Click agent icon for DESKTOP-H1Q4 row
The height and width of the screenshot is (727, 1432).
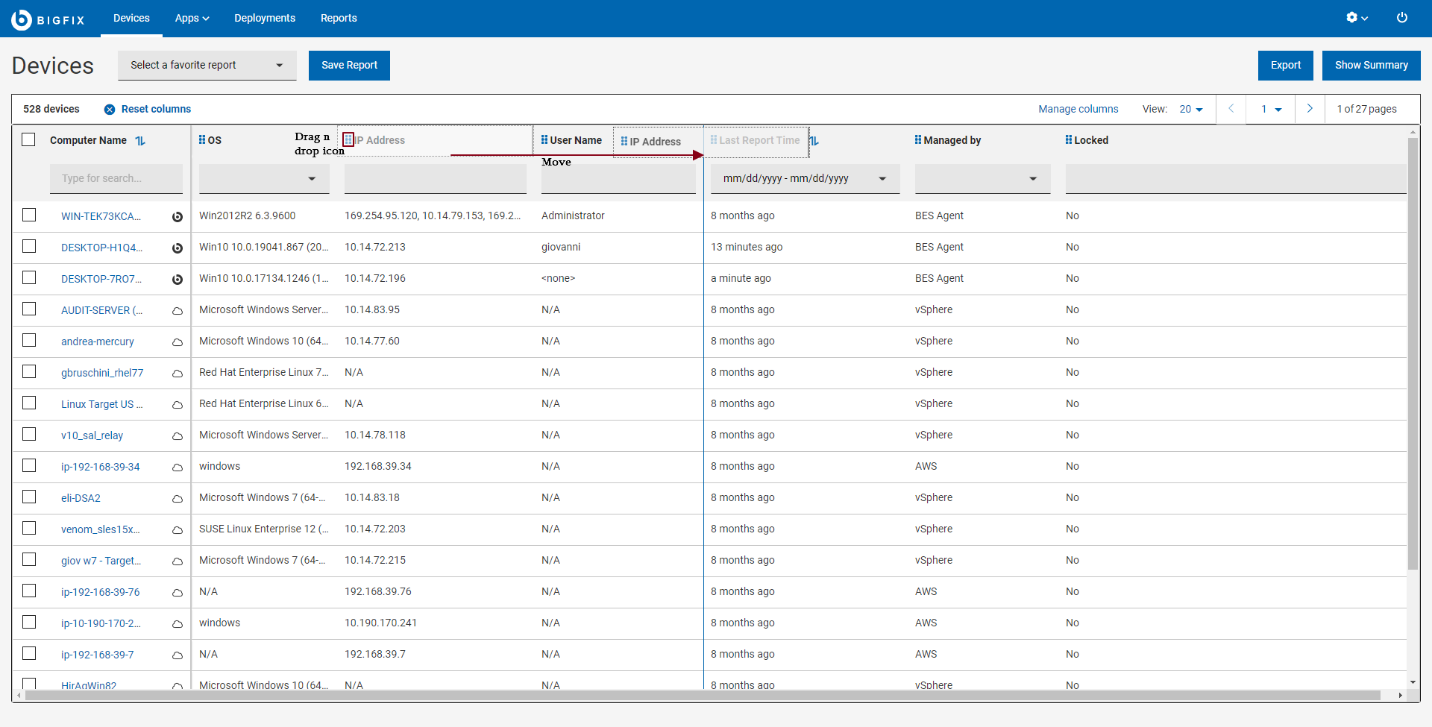[x=178, y=247]
